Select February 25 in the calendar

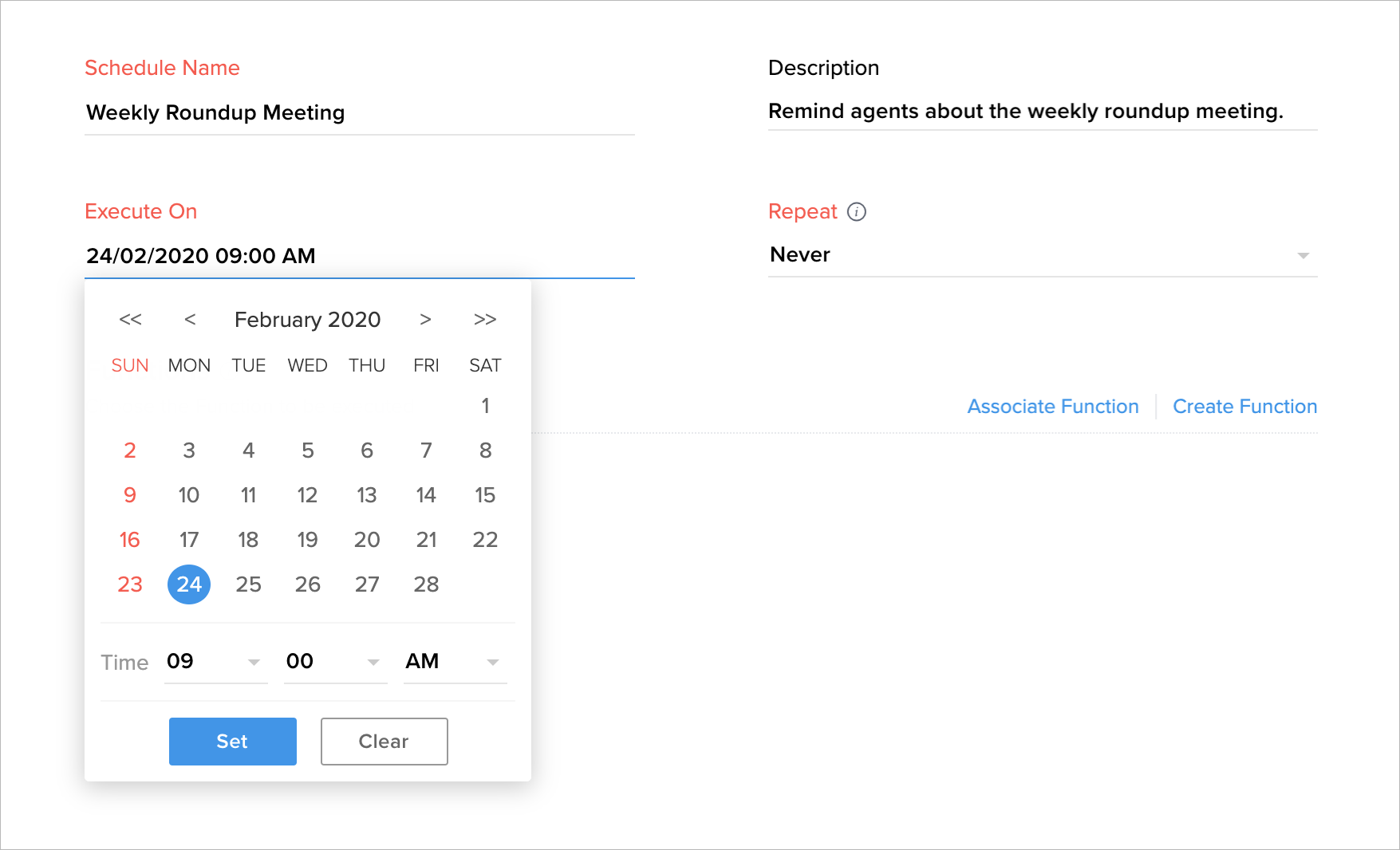click(249, 584)
